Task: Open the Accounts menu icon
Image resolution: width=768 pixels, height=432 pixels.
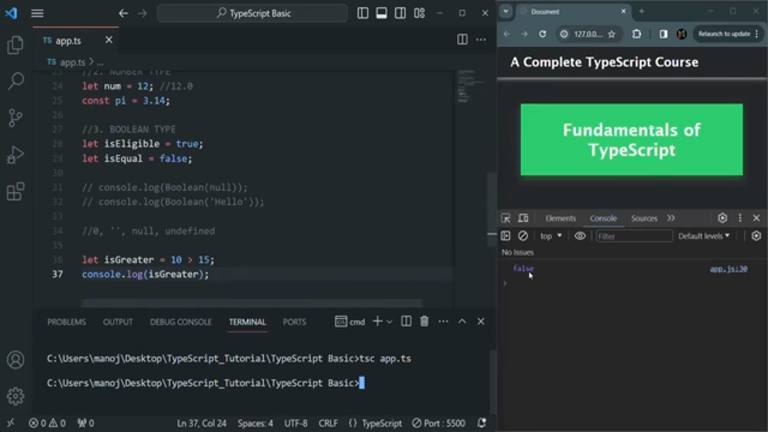Action: pos(15,360)
